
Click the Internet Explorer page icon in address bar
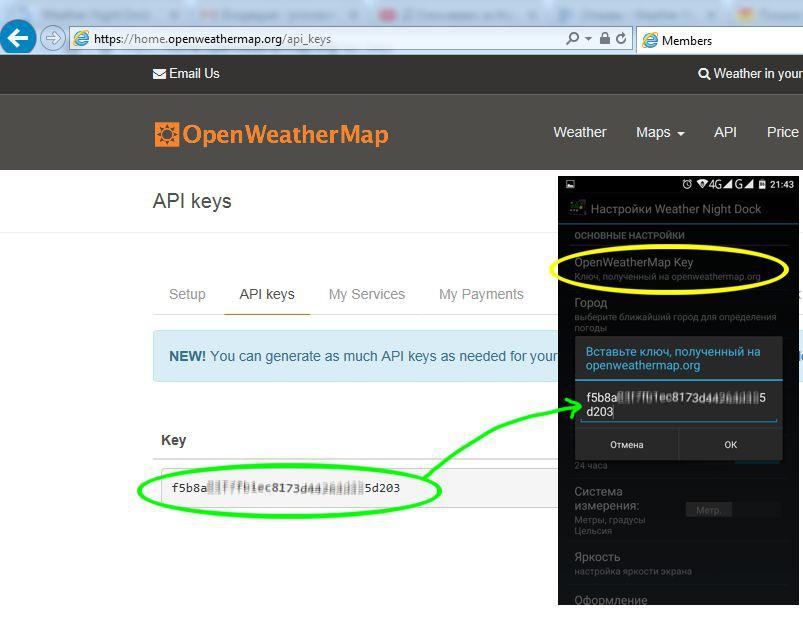click(81, 38)
